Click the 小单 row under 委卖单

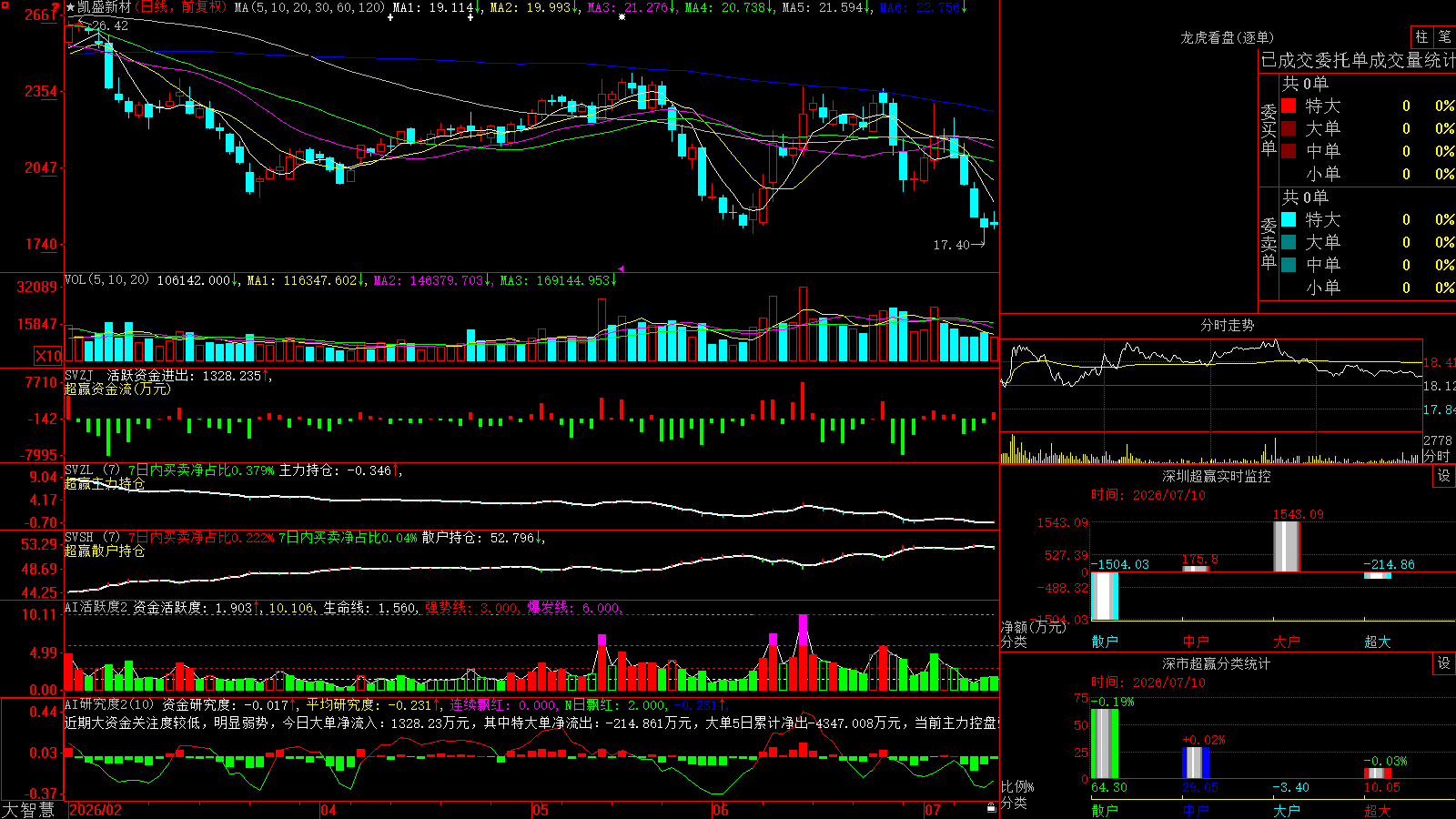tap(1367, 288)
